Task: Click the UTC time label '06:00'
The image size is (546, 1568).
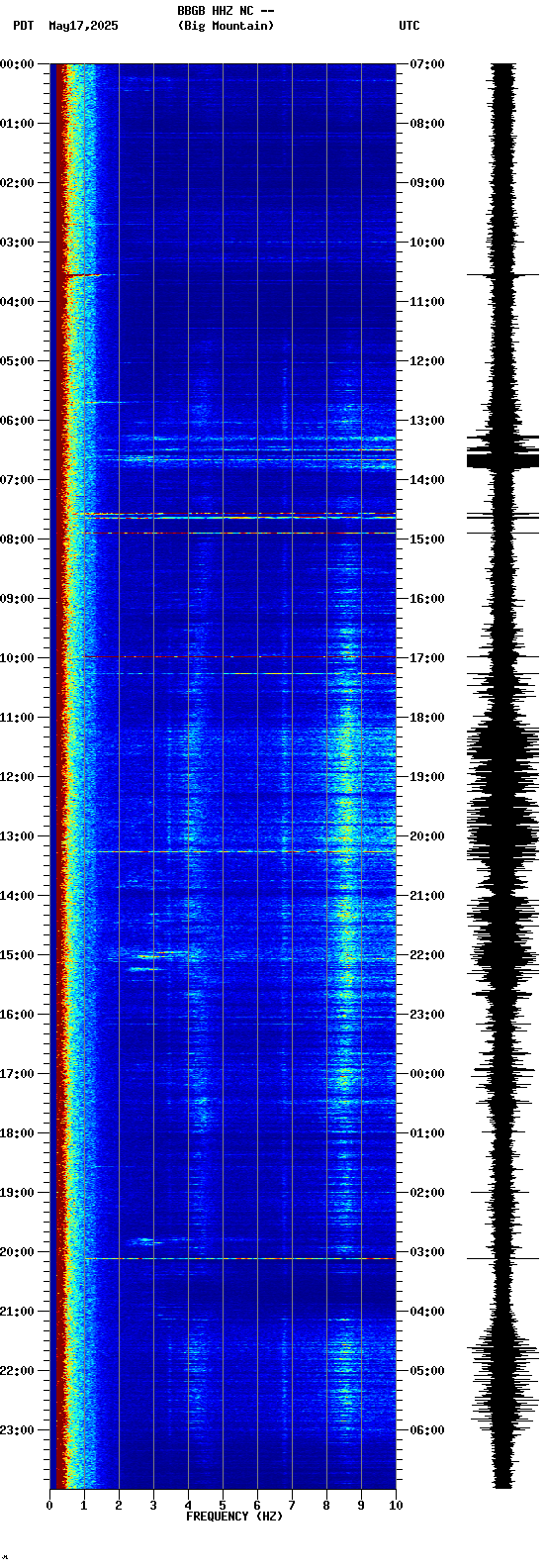Action: (427, 1430)
